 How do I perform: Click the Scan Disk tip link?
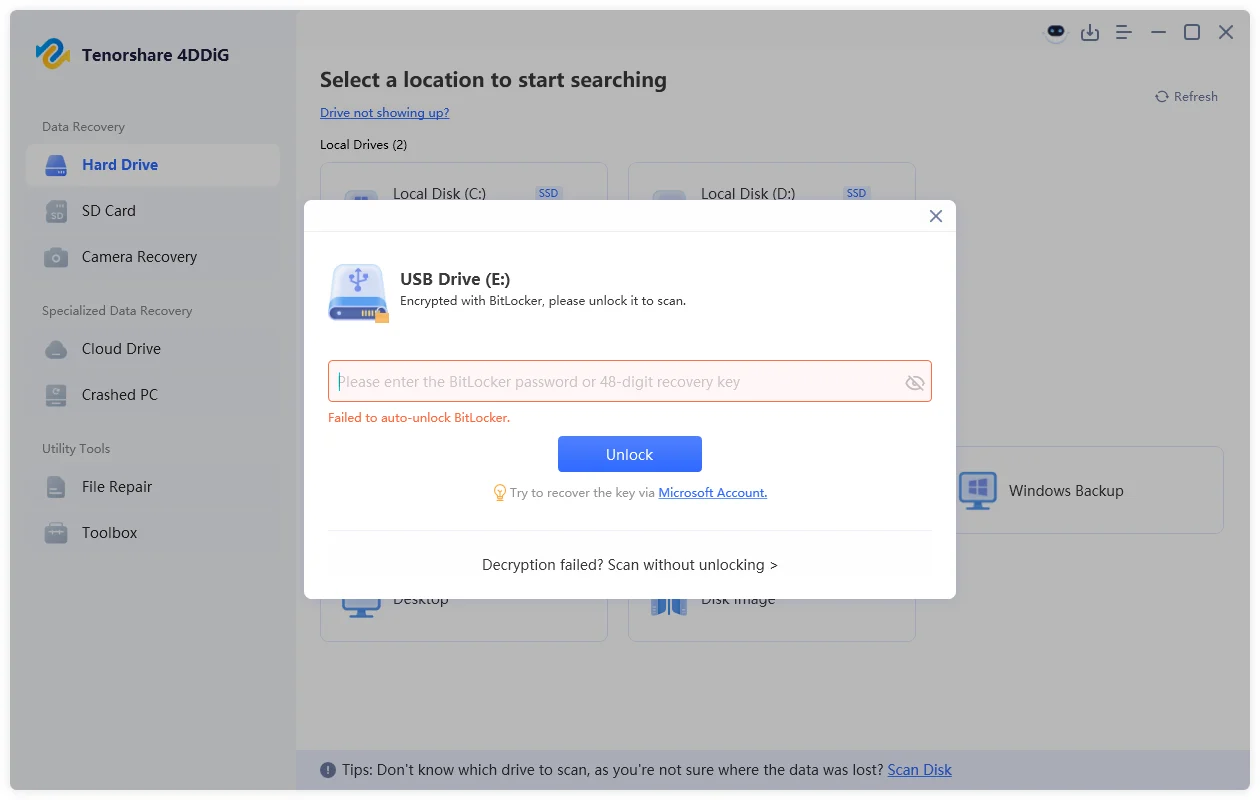pos(919,769)
